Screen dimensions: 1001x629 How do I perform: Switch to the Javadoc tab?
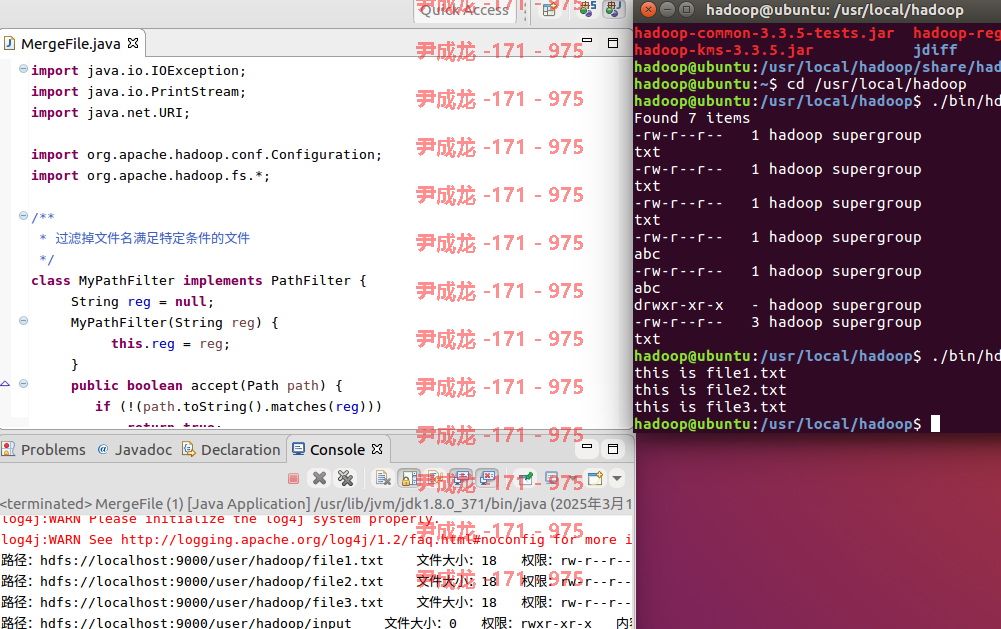[x=135, y=450]
